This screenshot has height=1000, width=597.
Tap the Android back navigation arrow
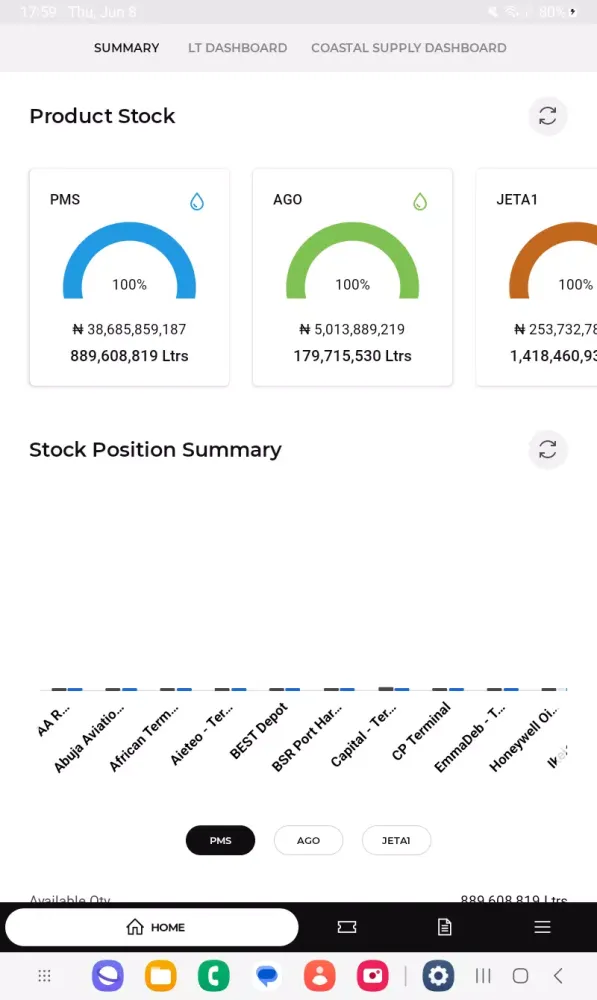(x=558, y=975)
